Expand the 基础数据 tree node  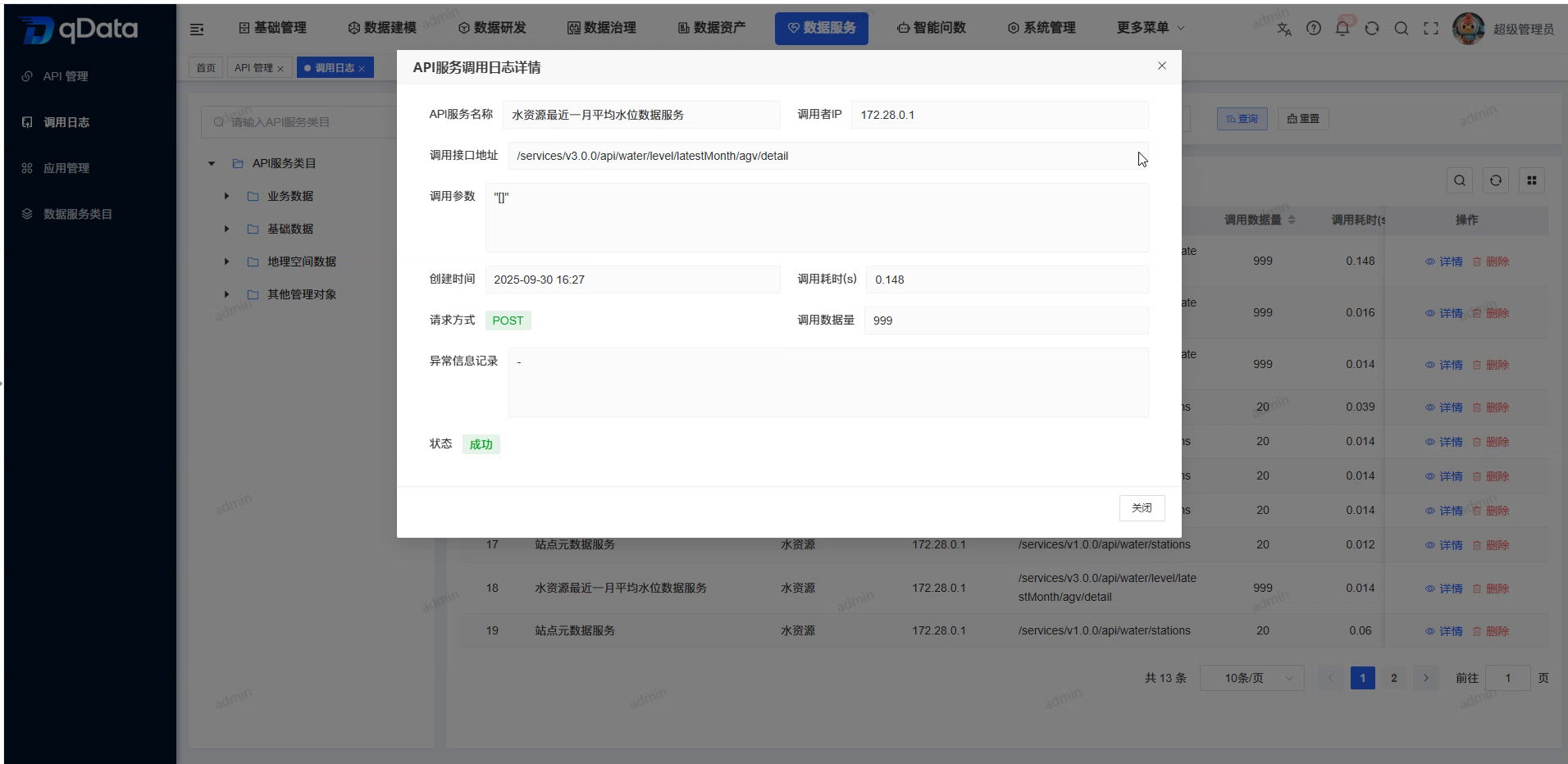[x=226, y=230]
